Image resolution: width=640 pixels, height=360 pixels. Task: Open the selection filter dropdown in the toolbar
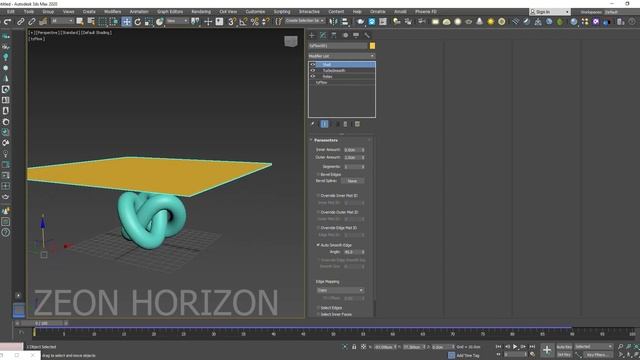pyautogui.click(x=62, y=21)
